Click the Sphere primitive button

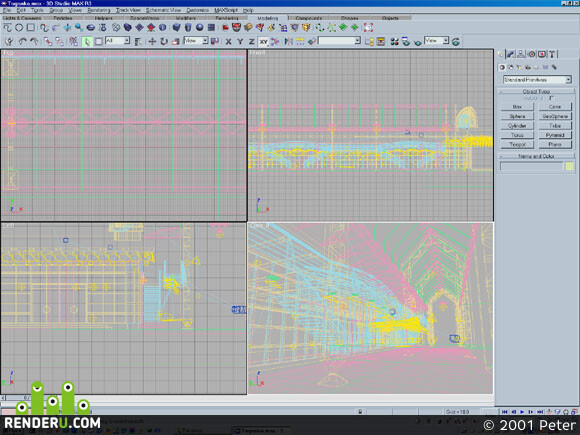pyautogui.click(x=517, y=116)
